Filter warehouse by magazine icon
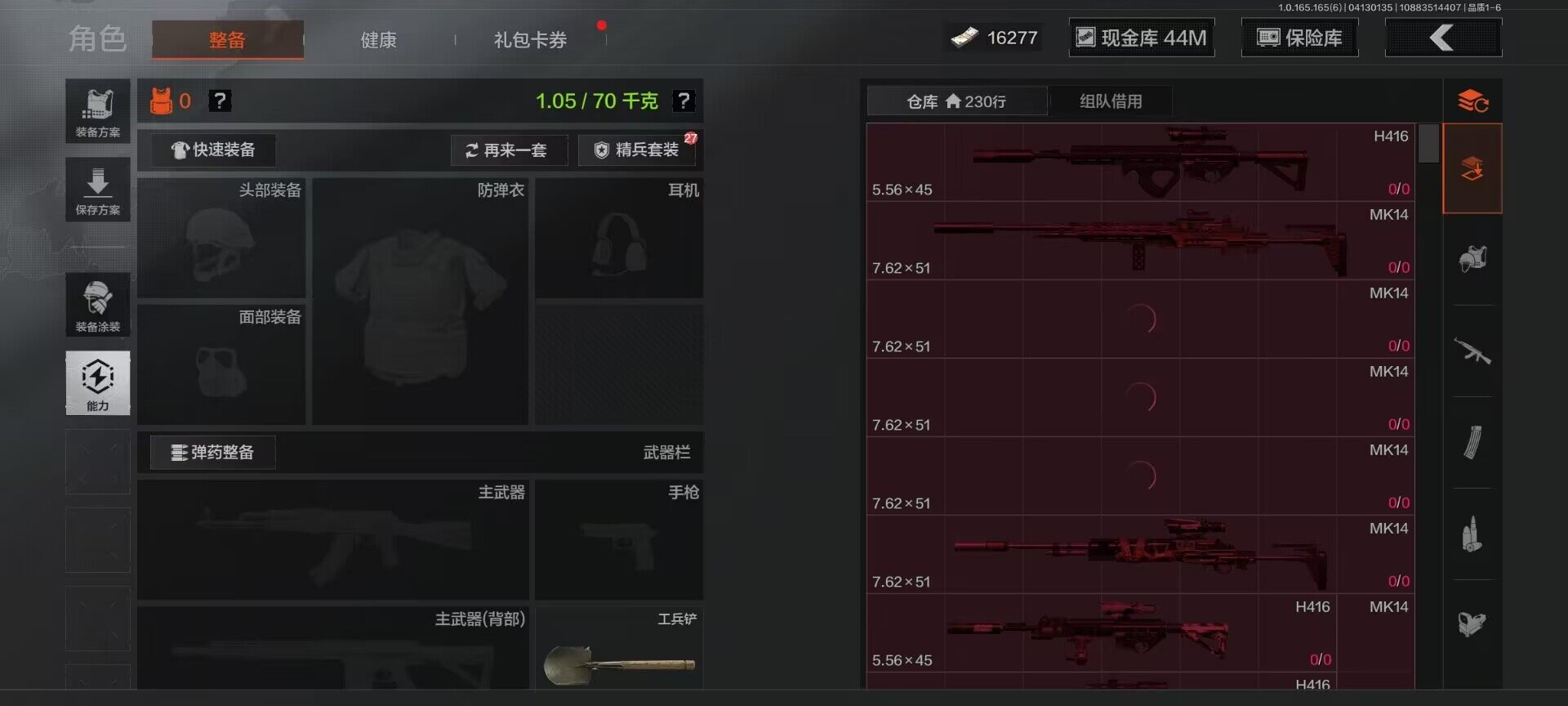Viewport: 1568px width, 706px height. point(1472,443)
